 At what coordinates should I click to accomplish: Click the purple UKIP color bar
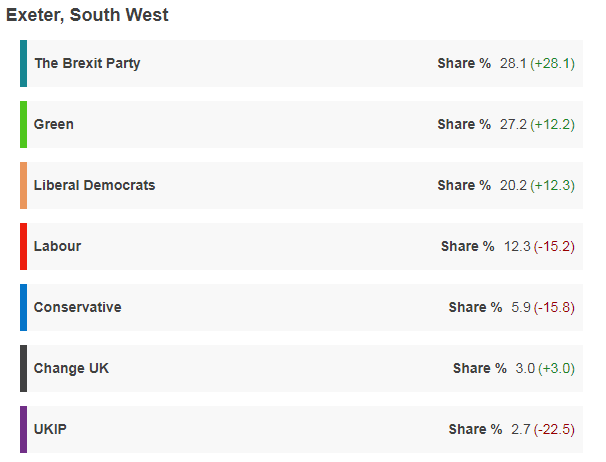[23, 429]
